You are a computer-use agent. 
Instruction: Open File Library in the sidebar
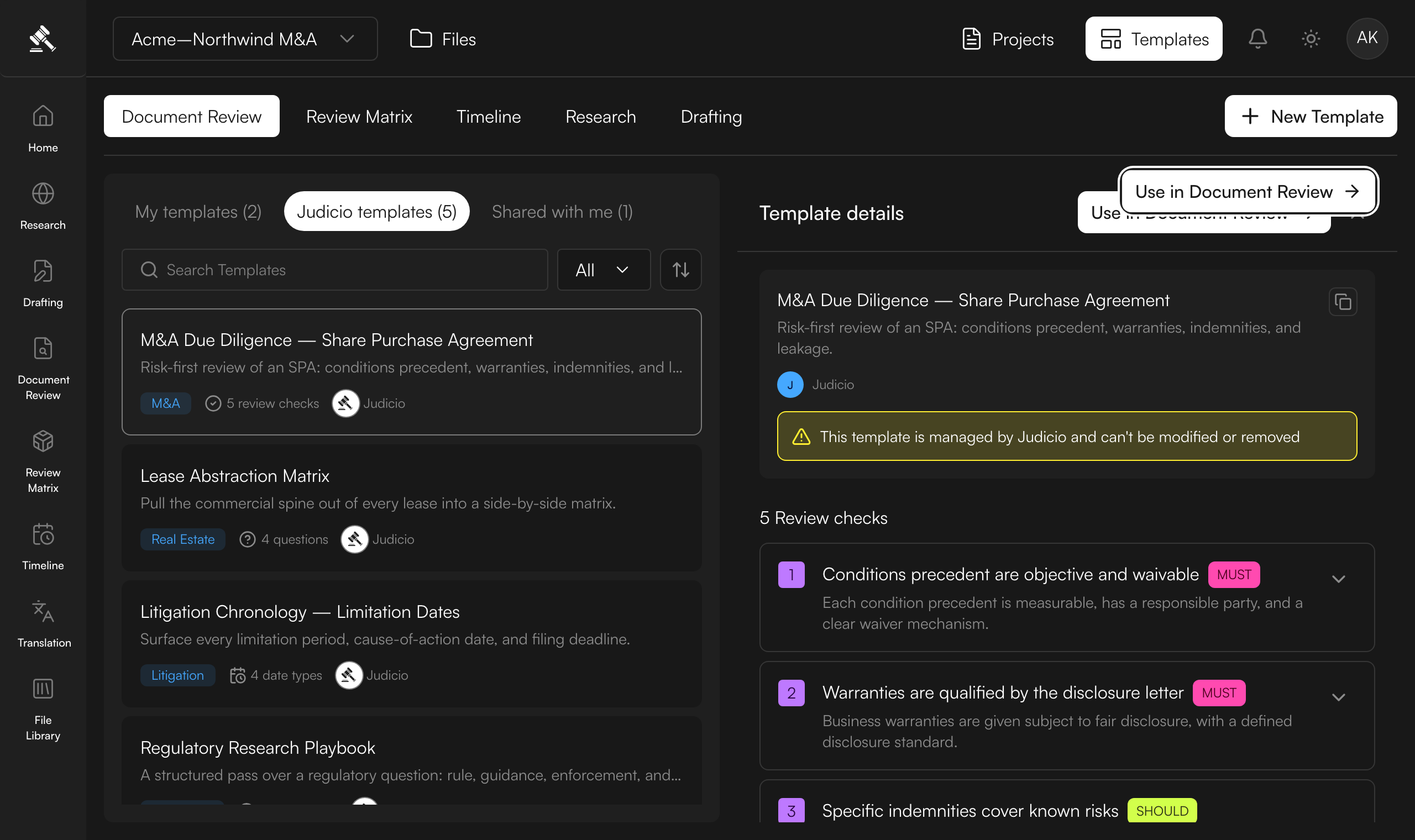click(x=44, y=709)
